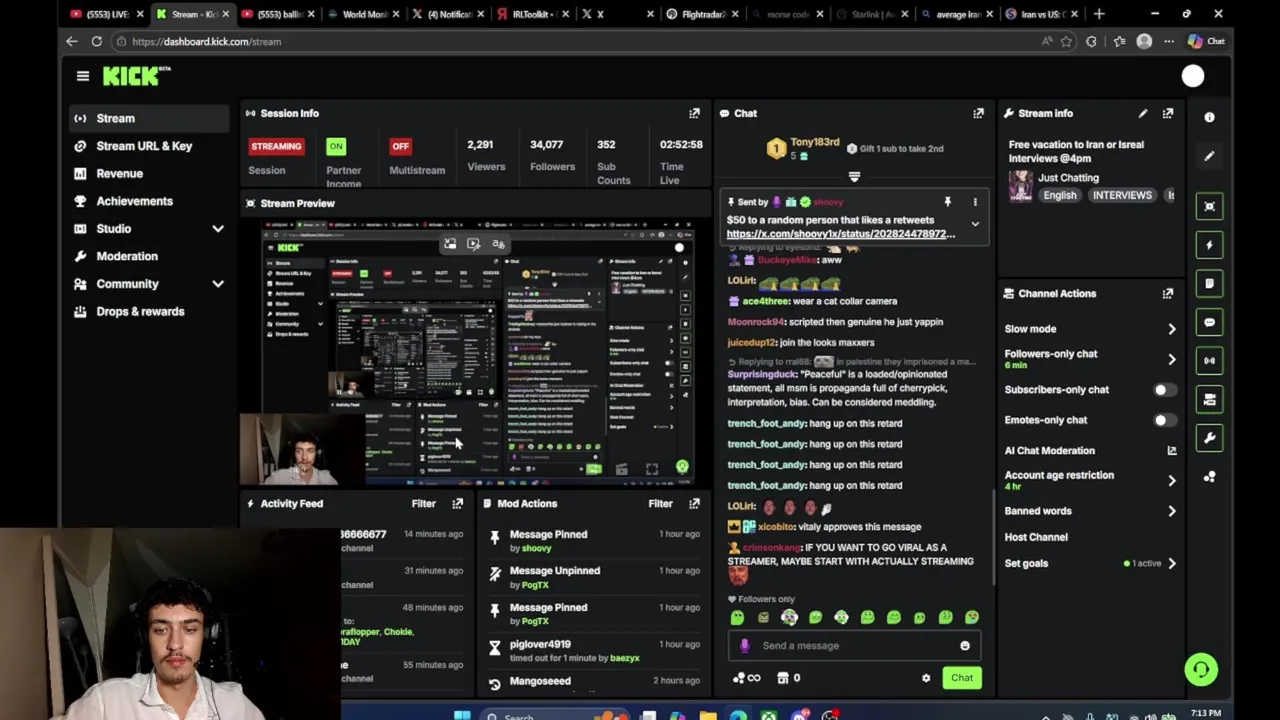Pop out the Activity Feed panel

coord(458,504)
